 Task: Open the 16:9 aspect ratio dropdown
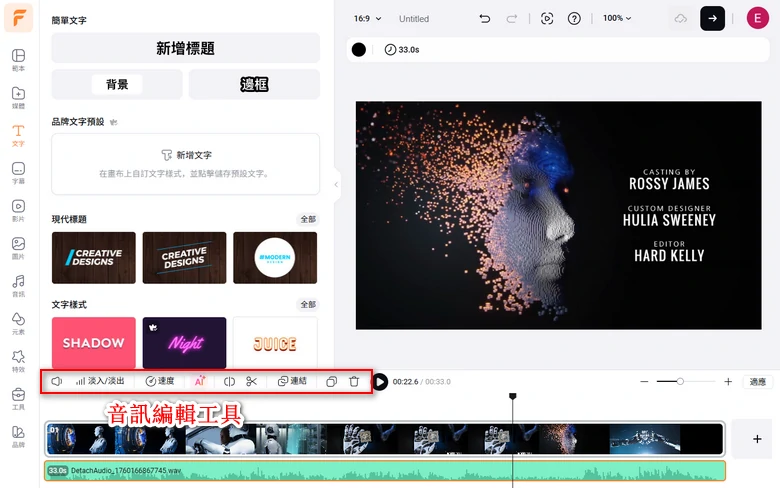(x=368, y=18)
